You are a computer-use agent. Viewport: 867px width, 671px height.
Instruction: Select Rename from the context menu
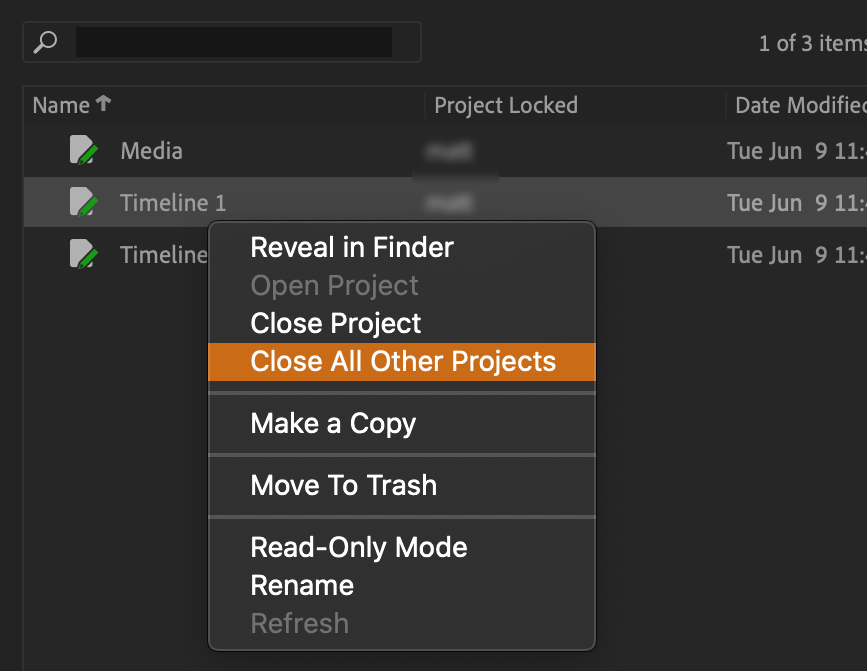[x=302, y=585]
